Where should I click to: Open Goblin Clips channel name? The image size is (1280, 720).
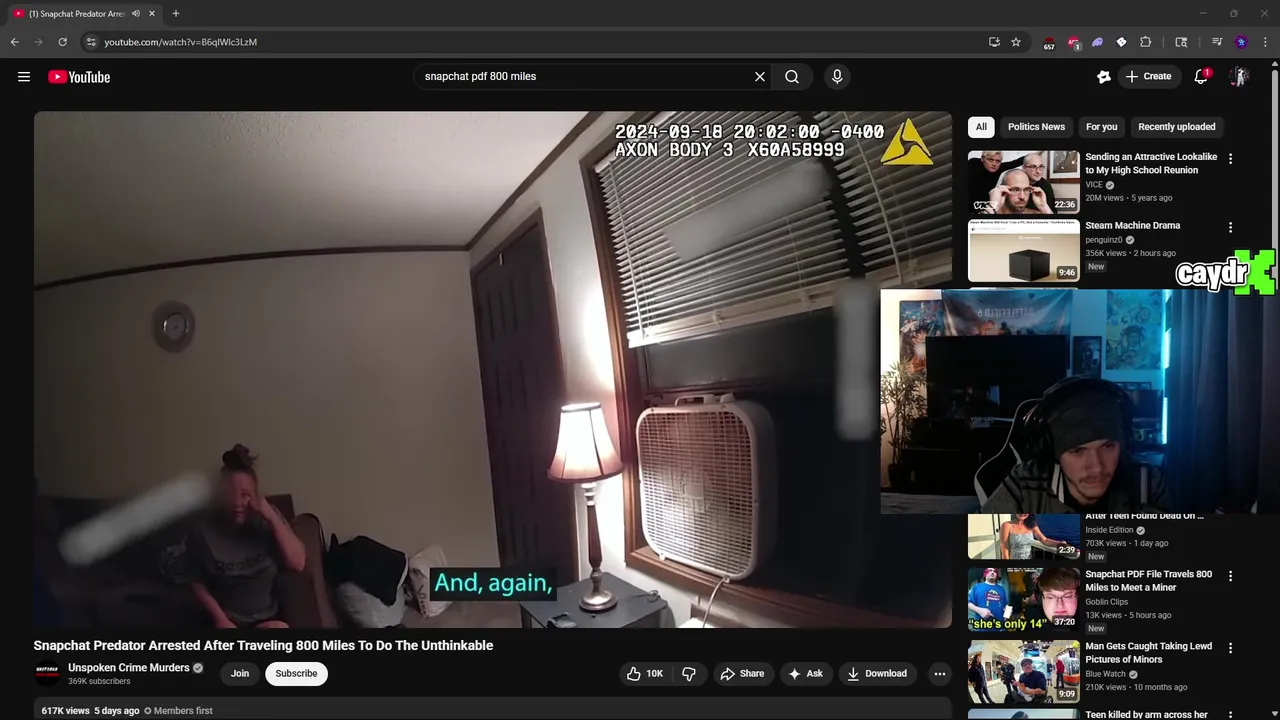pos(1106,602)
